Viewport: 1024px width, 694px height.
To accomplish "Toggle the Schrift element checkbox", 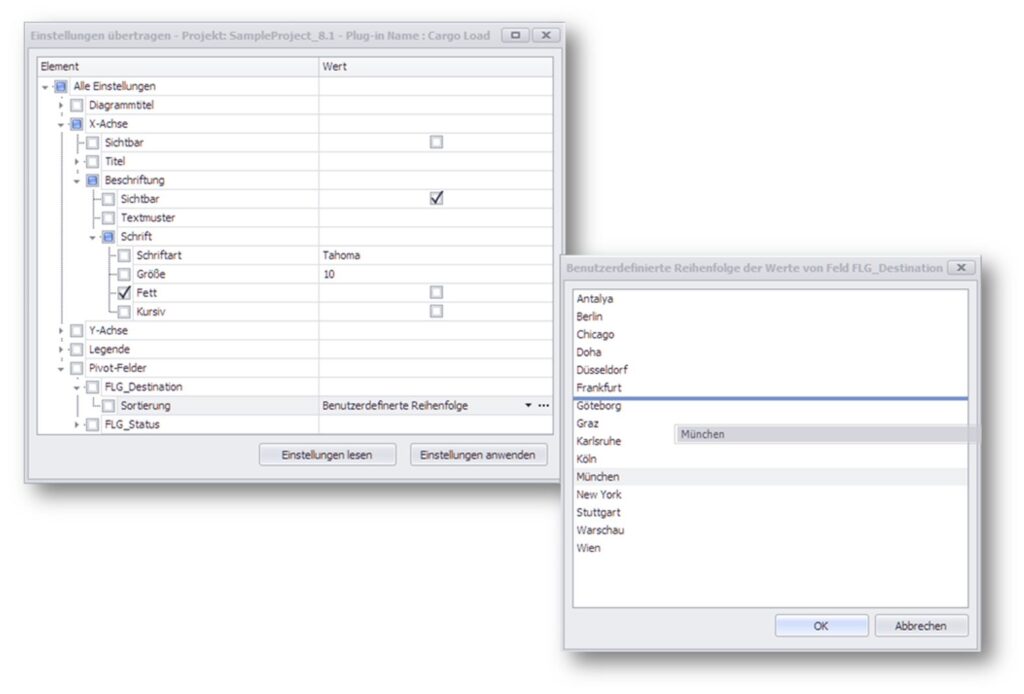I will [108, 237].
